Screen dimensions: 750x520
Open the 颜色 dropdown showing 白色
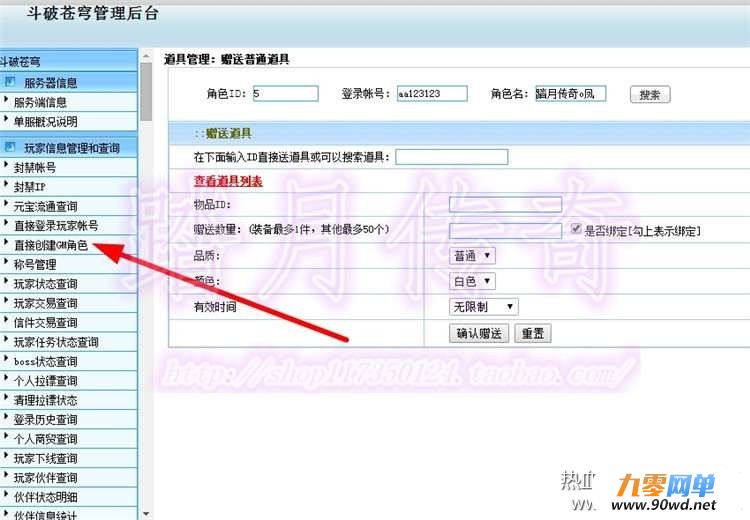pos(472,281)
